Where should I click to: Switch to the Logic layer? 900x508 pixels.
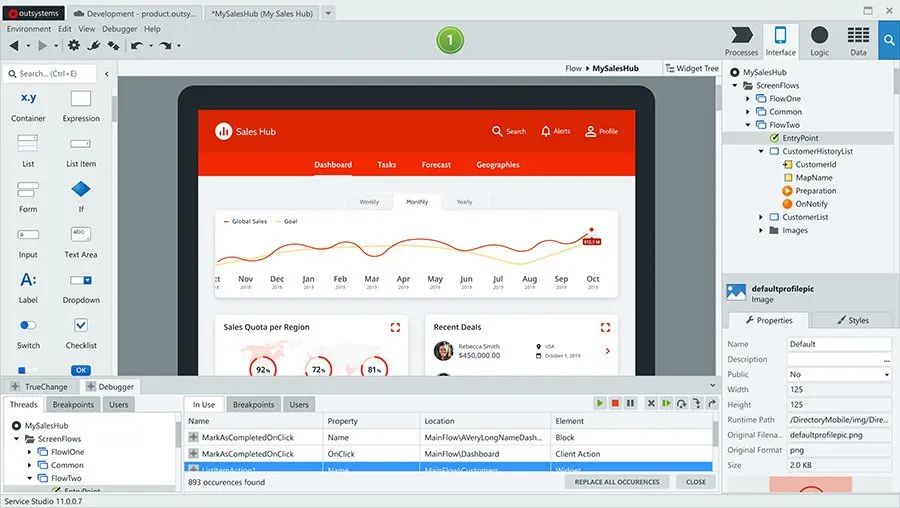click(x=819, y=41)
